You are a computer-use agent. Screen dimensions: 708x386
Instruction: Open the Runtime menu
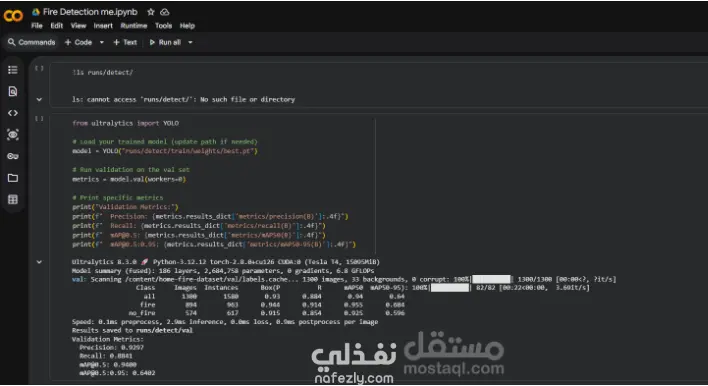[134, 26]
